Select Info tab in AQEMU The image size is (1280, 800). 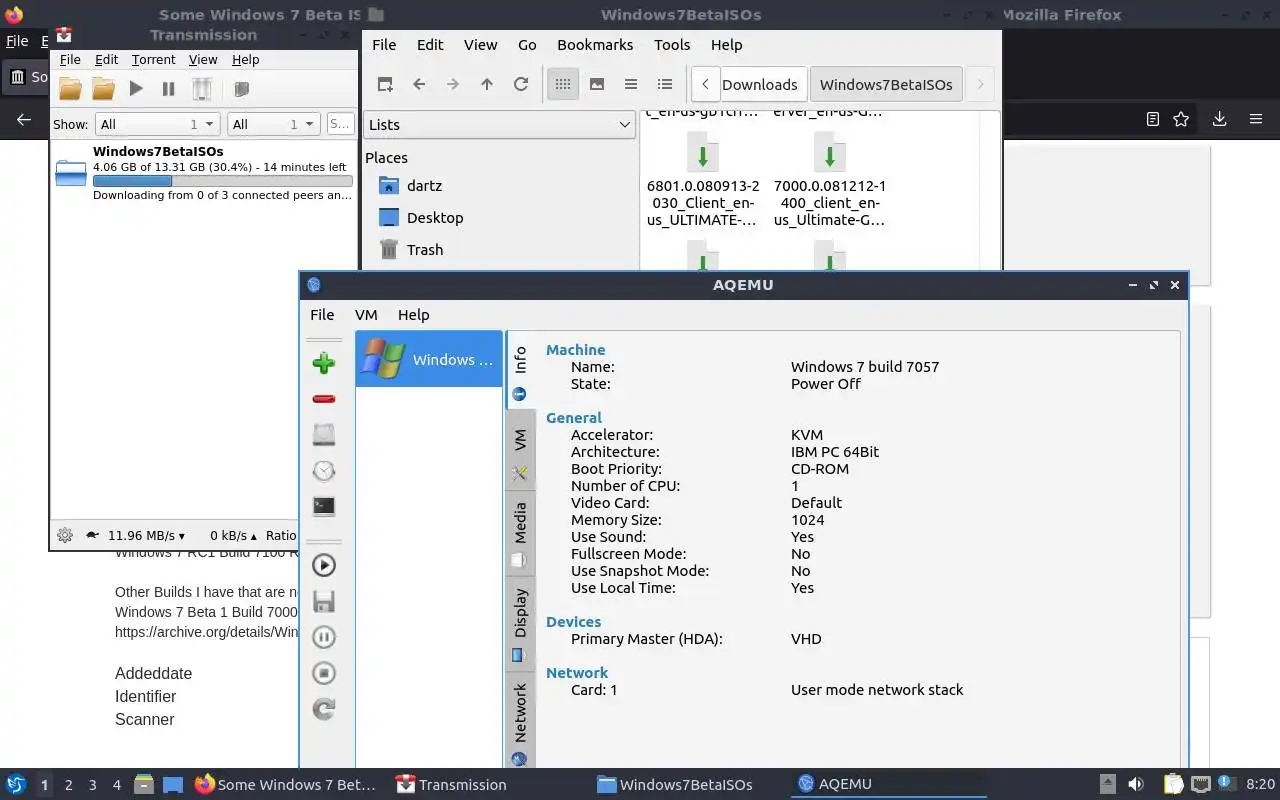click(520, 370)
